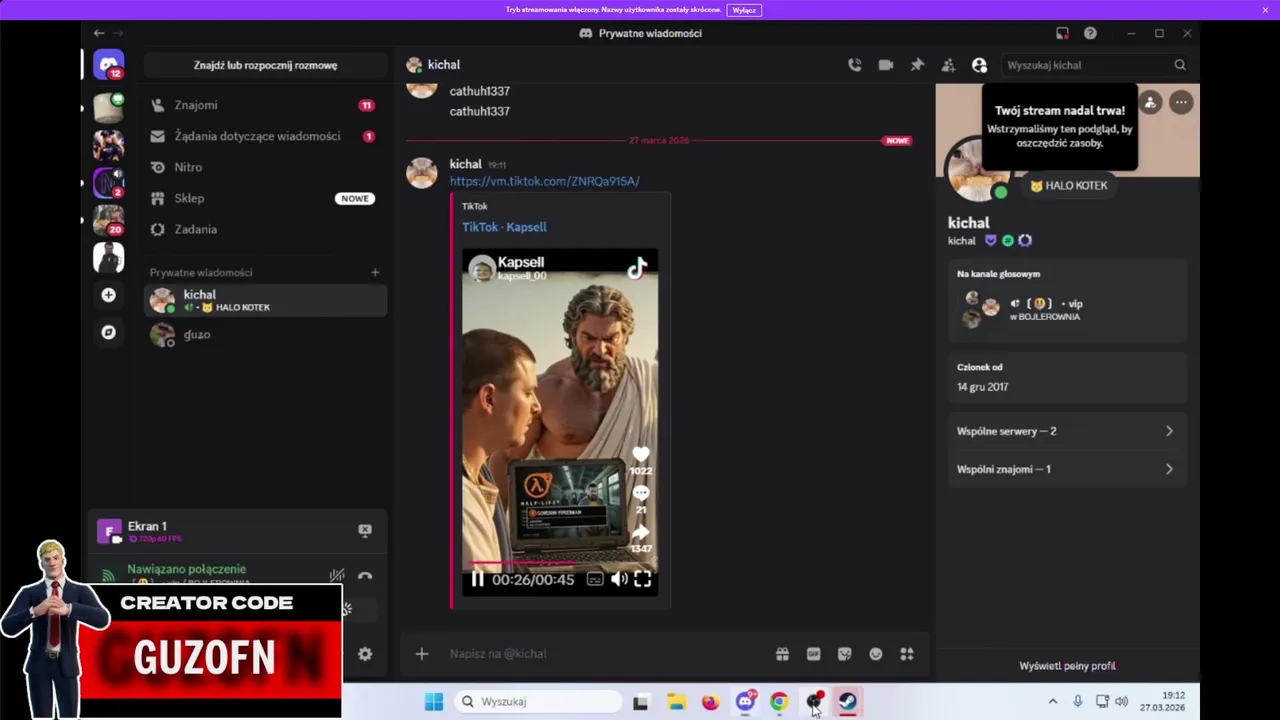1280x720 pixels.
Task: Pause the TikTok video
Action: coord(477,579)
